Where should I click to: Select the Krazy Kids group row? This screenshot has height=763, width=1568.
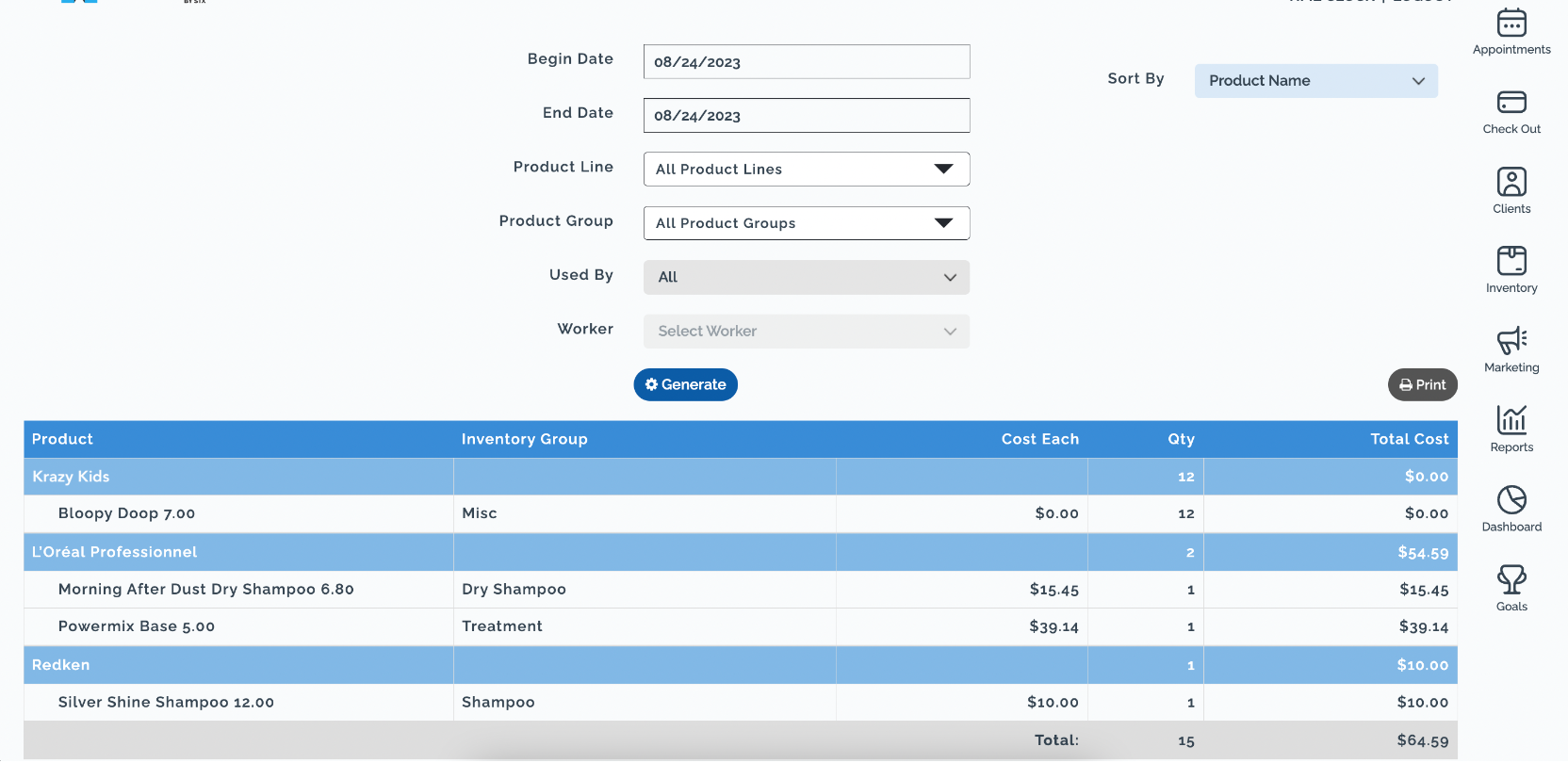tap(741, 477)
